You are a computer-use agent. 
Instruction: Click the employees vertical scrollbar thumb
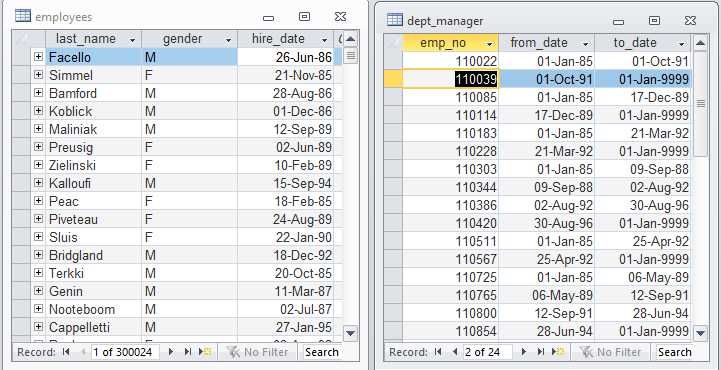click(350, 56)
